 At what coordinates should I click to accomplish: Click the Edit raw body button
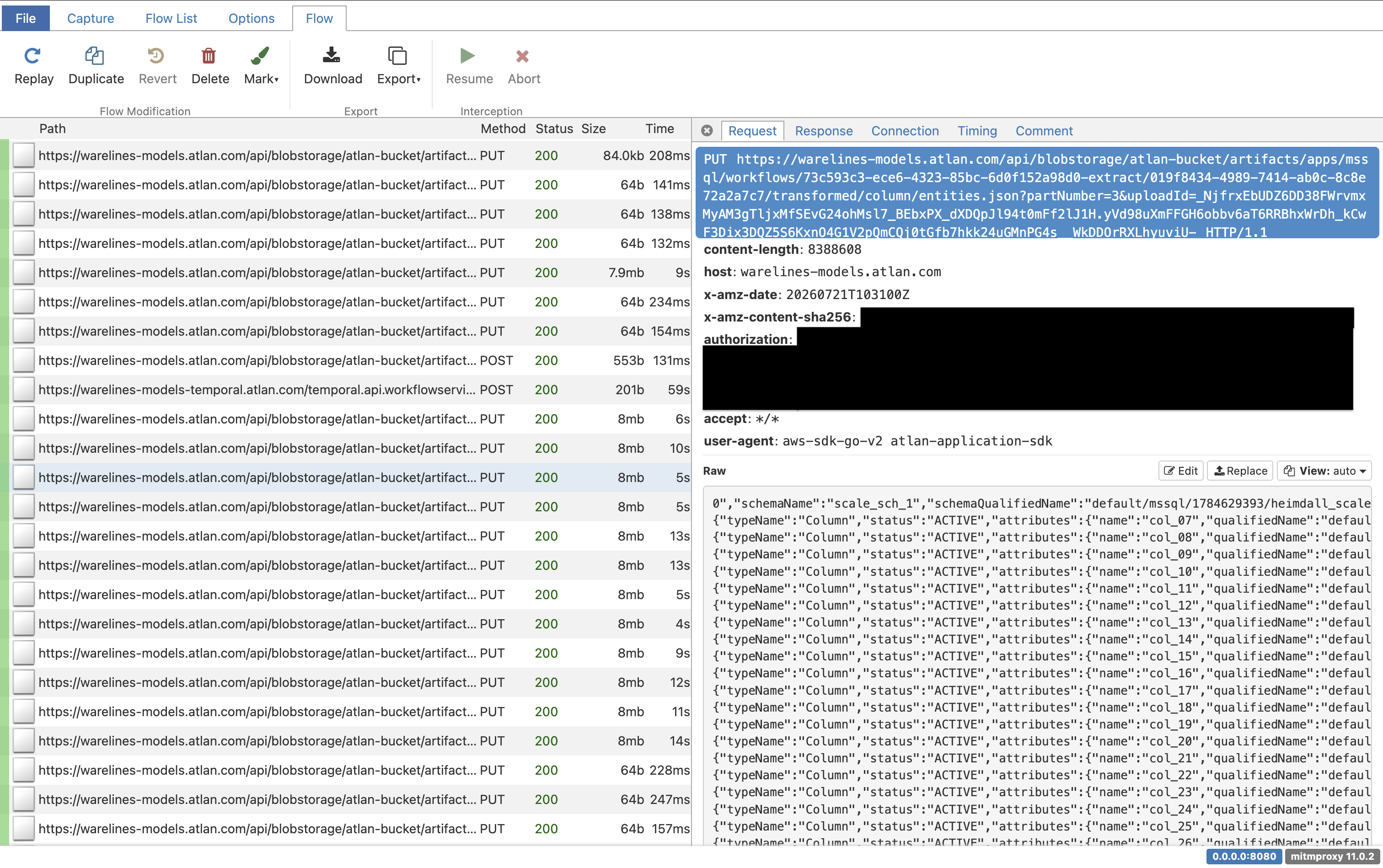tap(1180, 471)
